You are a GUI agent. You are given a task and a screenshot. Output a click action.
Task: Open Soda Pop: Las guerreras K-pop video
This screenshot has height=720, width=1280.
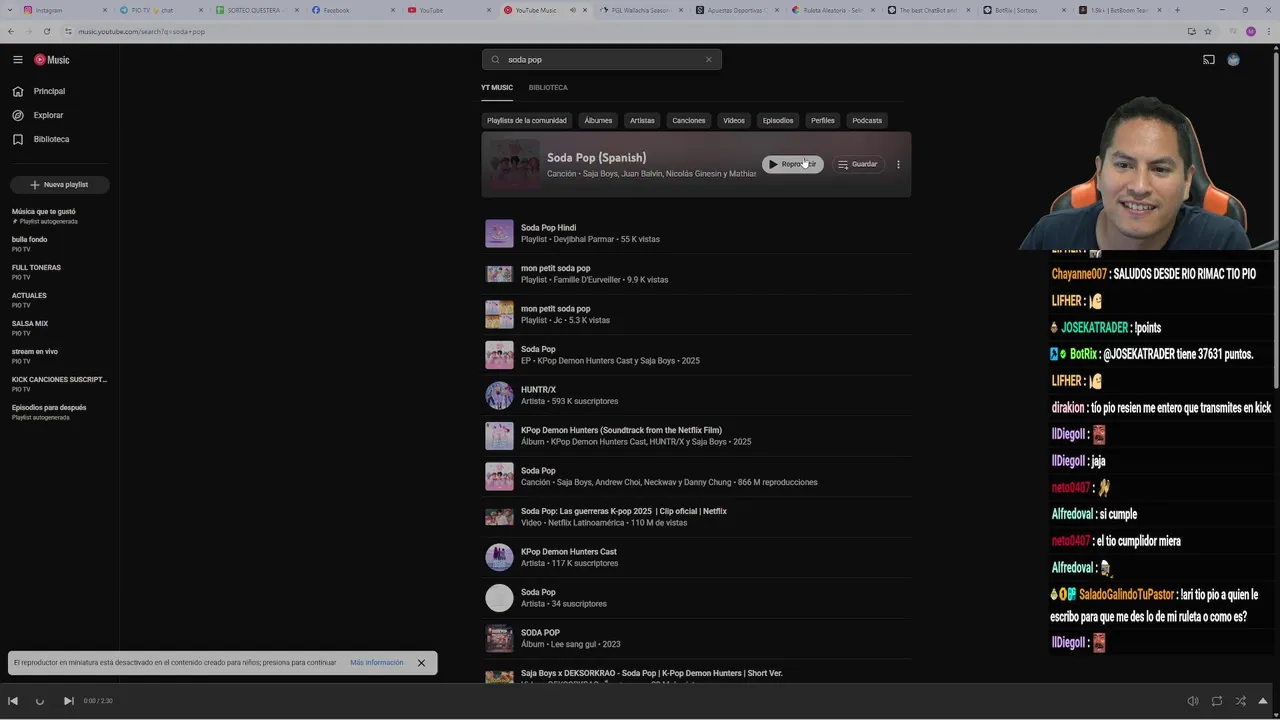click(696, 517)
